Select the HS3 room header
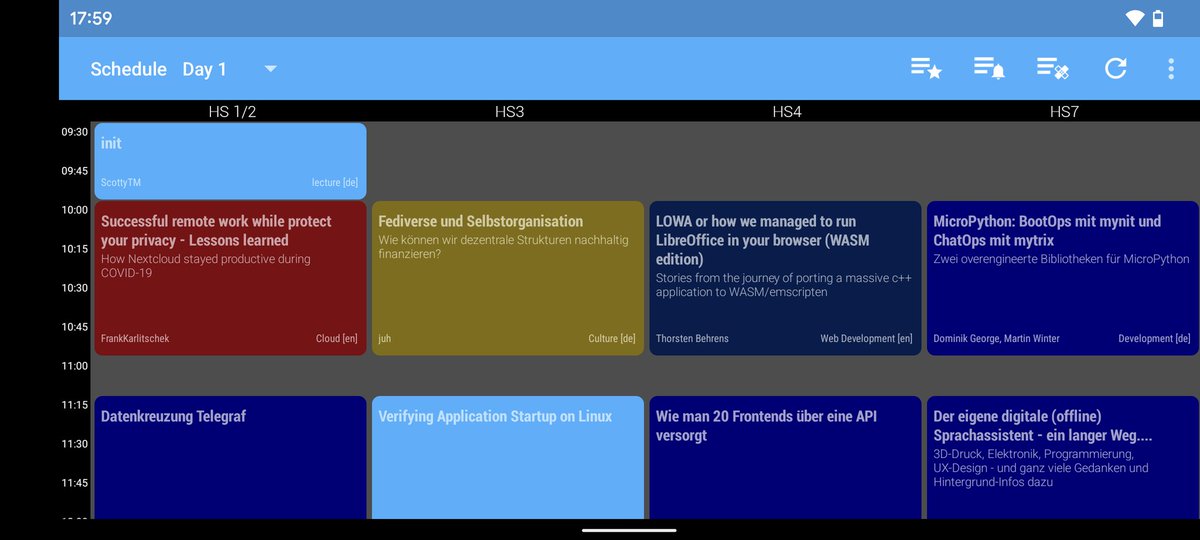 click(509, 111)
